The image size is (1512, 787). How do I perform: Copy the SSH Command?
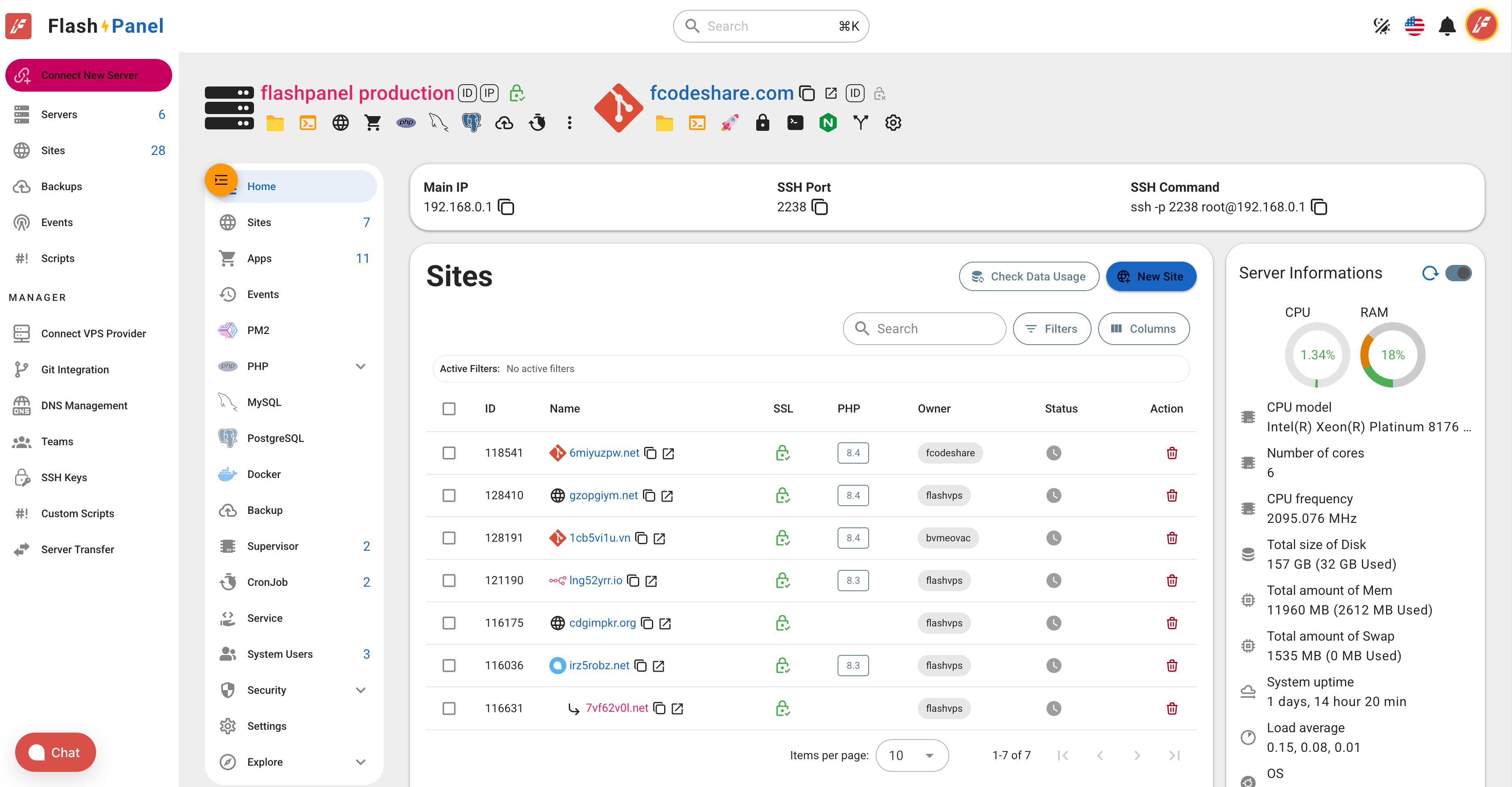(1319, 207)
